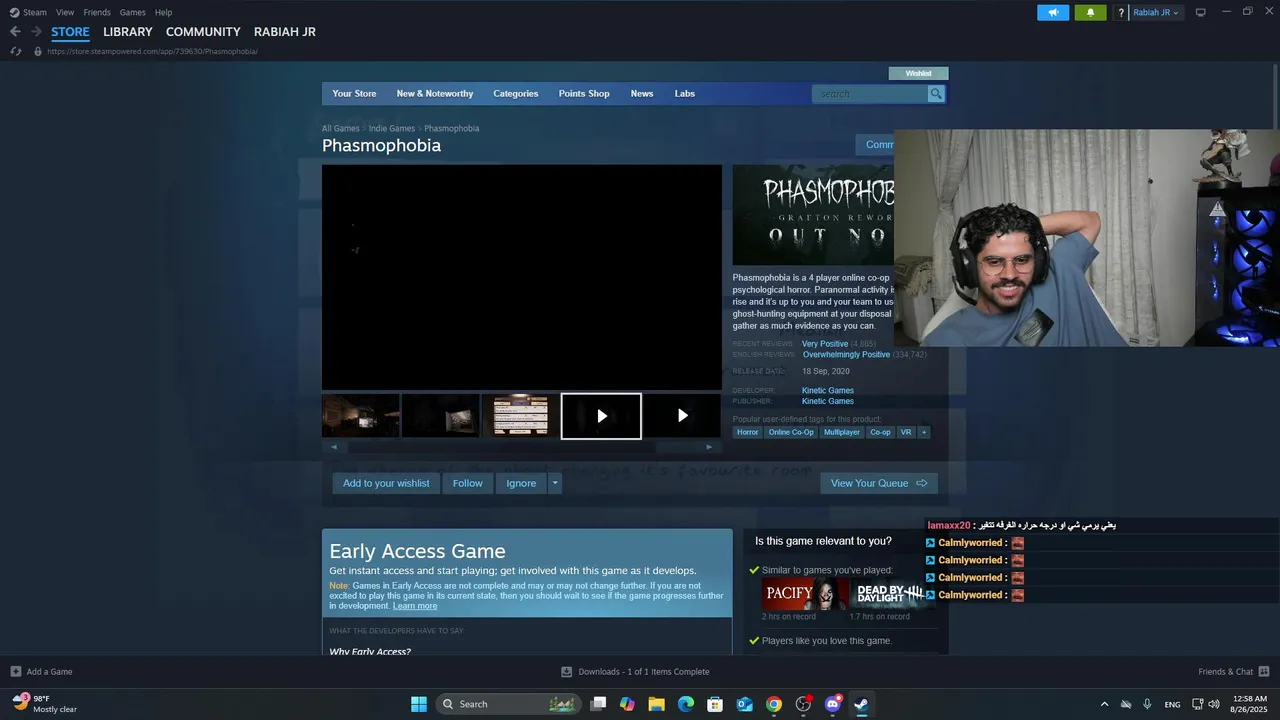Open Microsoft Store from taskbar

(x=715, y=704)
